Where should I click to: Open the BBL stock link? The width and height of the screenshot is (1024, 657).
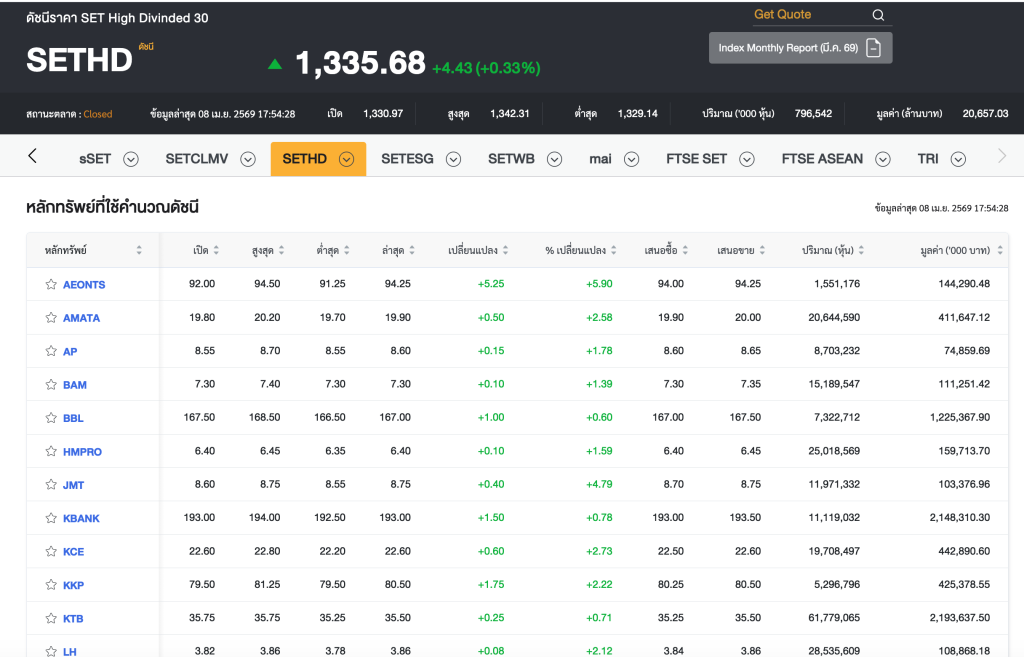coord(73,419)
